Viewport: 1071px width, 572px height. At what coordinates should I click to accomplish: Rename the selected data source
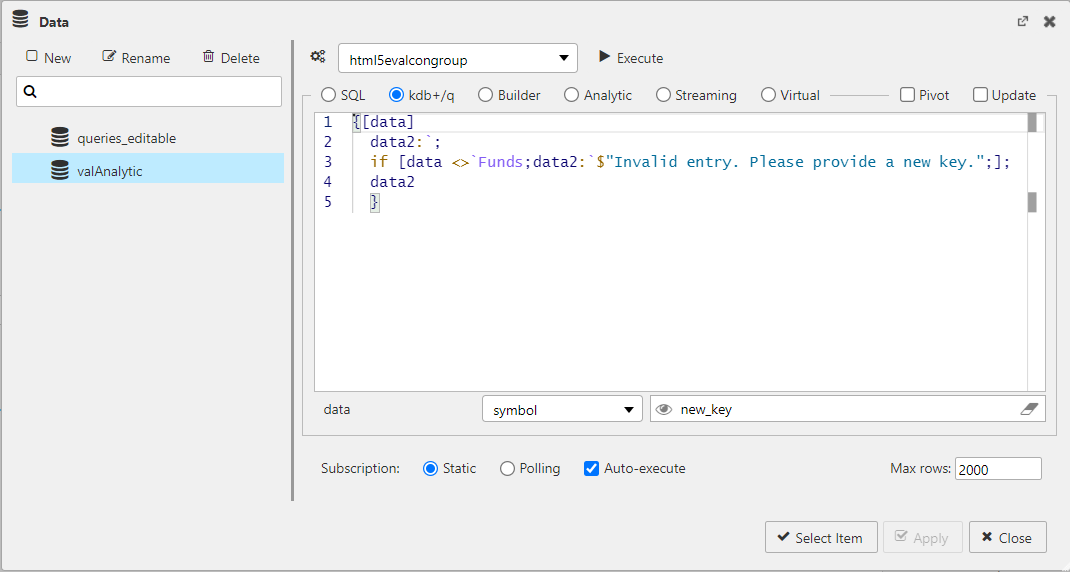click(x=136, y=58)
